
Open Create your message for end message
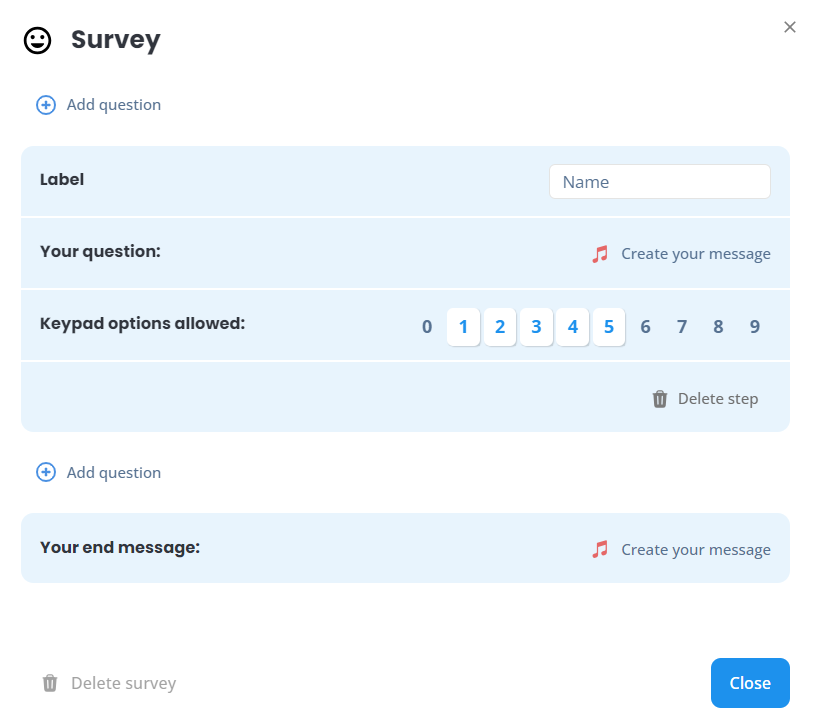(x=696, y=550)
